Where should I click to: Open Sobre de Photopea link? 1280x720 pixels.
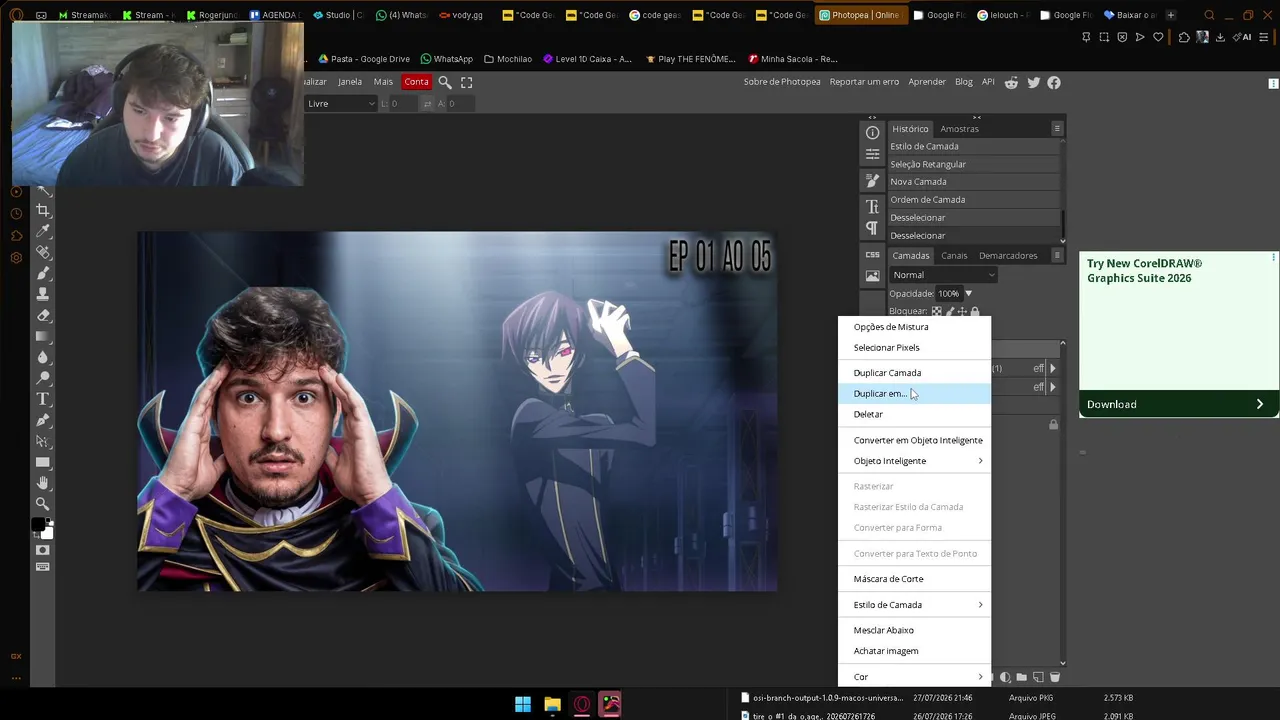pyautogui.click(x=782, y=82)
